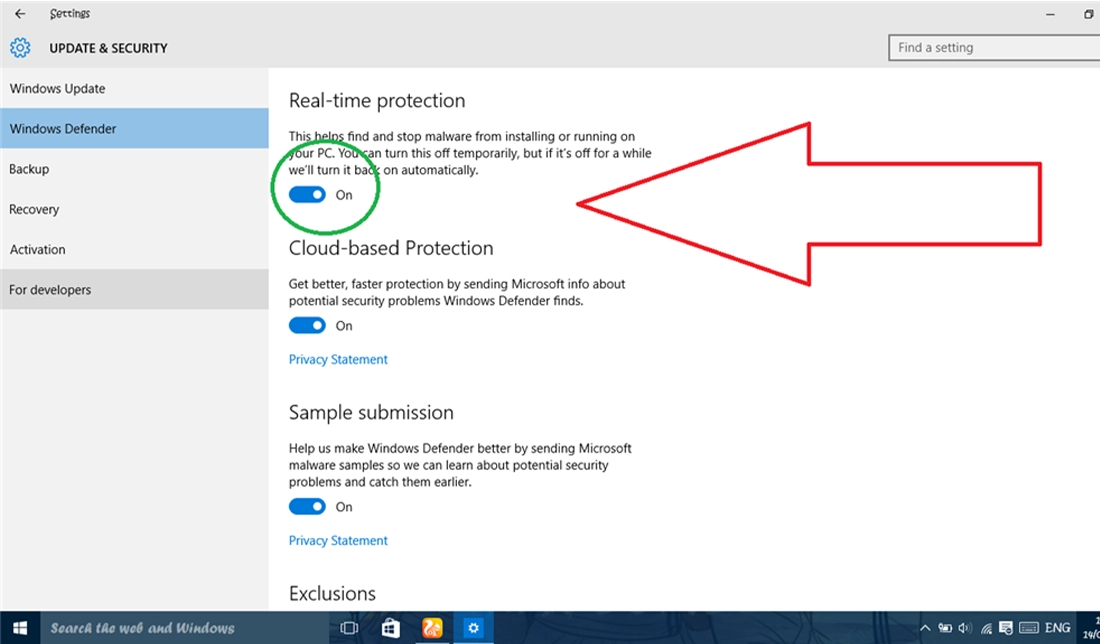
Task: Open the For developers page
Action: [50, 290]
